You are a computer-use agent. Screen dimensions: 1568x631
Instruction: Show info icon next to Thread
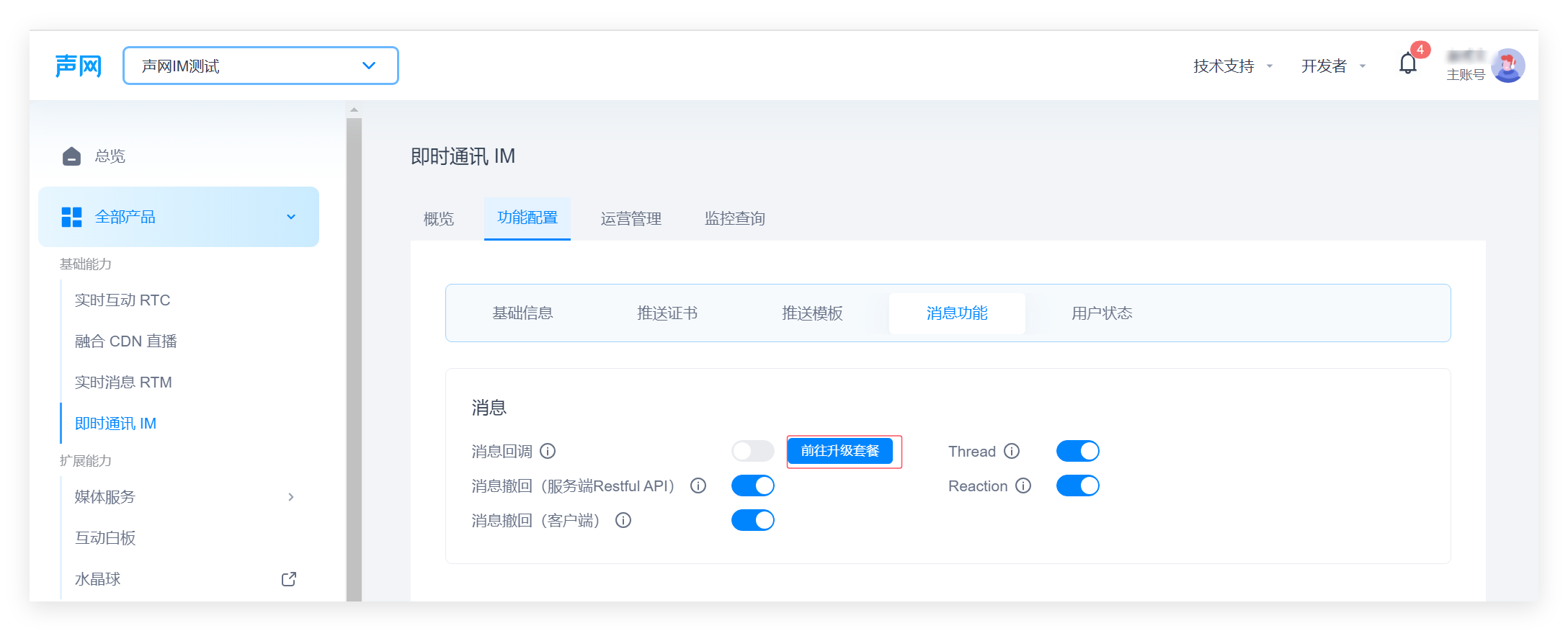[x=1012, y=452]
